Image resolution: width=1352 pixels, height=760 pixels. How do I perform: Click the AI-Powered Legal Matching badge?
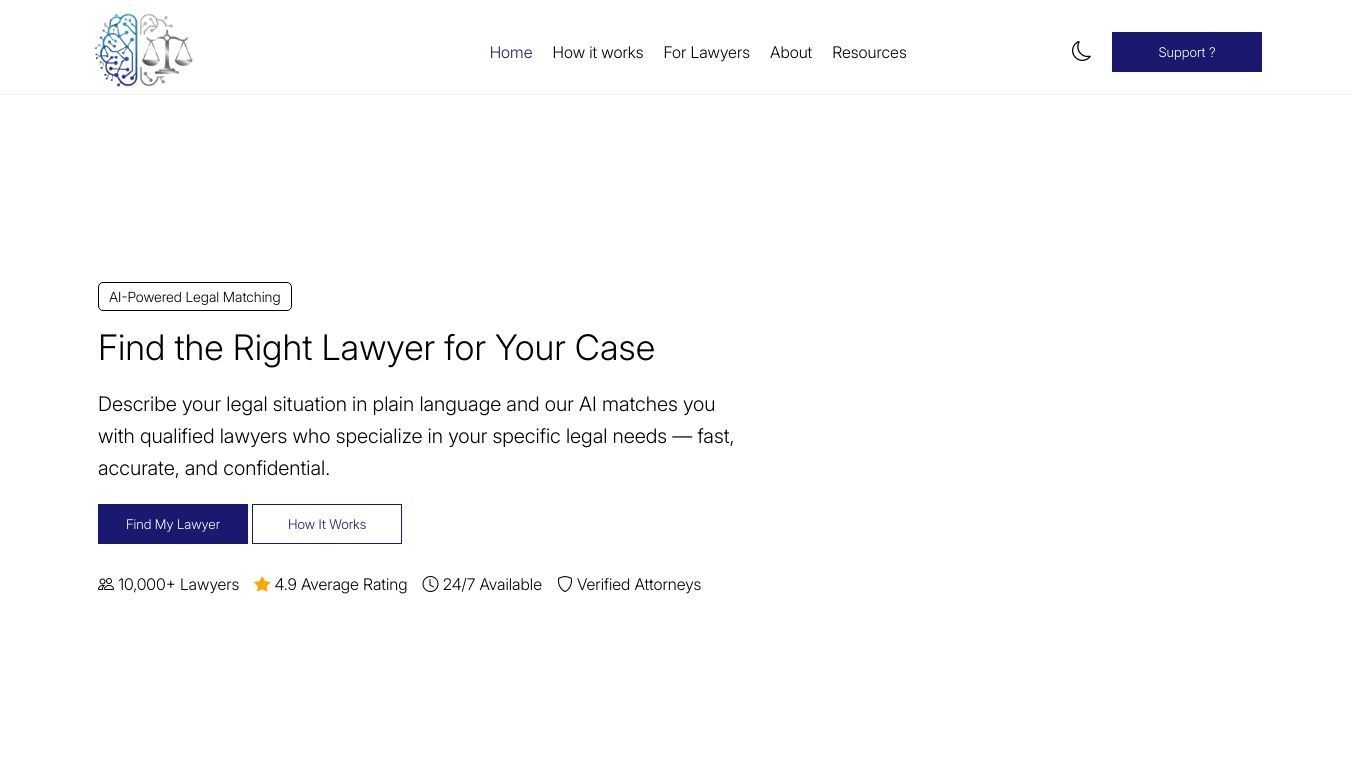pos(194,296)
